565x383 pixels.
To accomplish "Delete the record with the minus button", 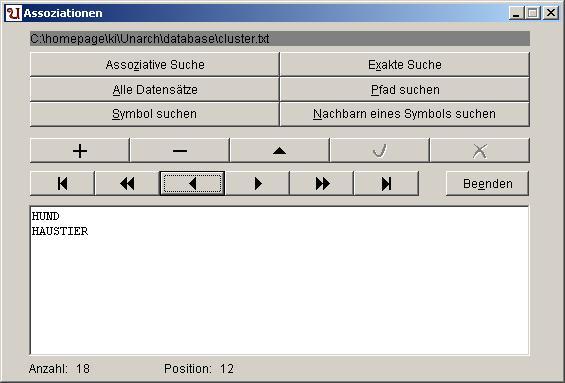I will pyautogui.click(x=179, y=151).
